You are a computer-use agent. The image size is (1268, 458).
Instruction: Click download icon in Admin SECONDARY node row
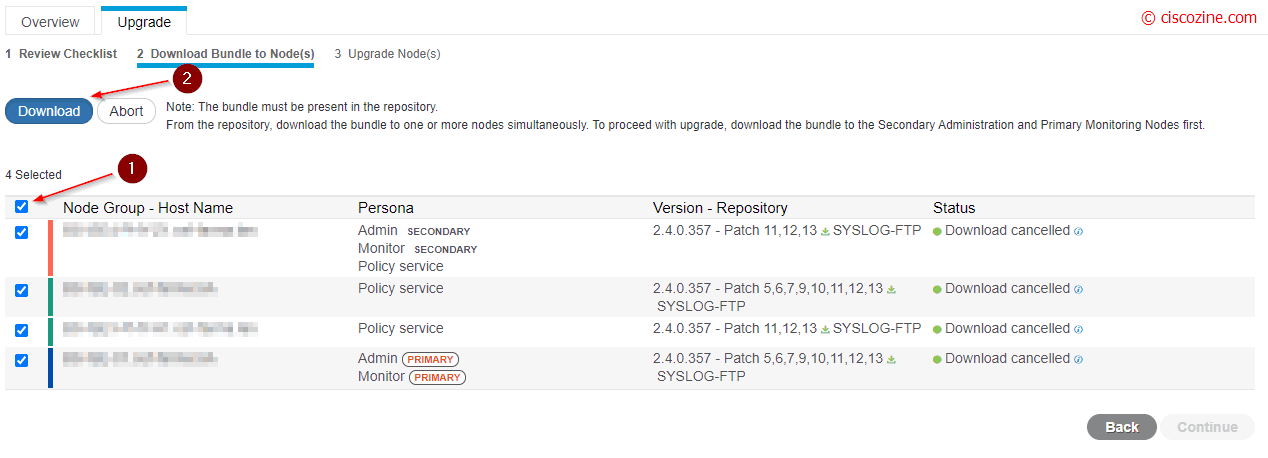pyautogui.click(x=826, y=231)
